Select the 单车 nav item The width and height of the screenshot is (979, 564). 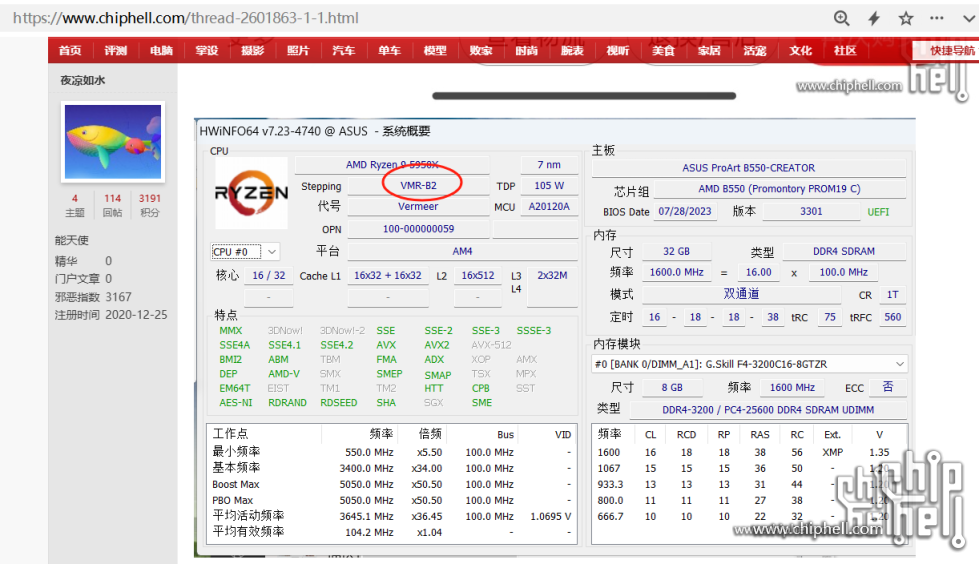(389, 51)
